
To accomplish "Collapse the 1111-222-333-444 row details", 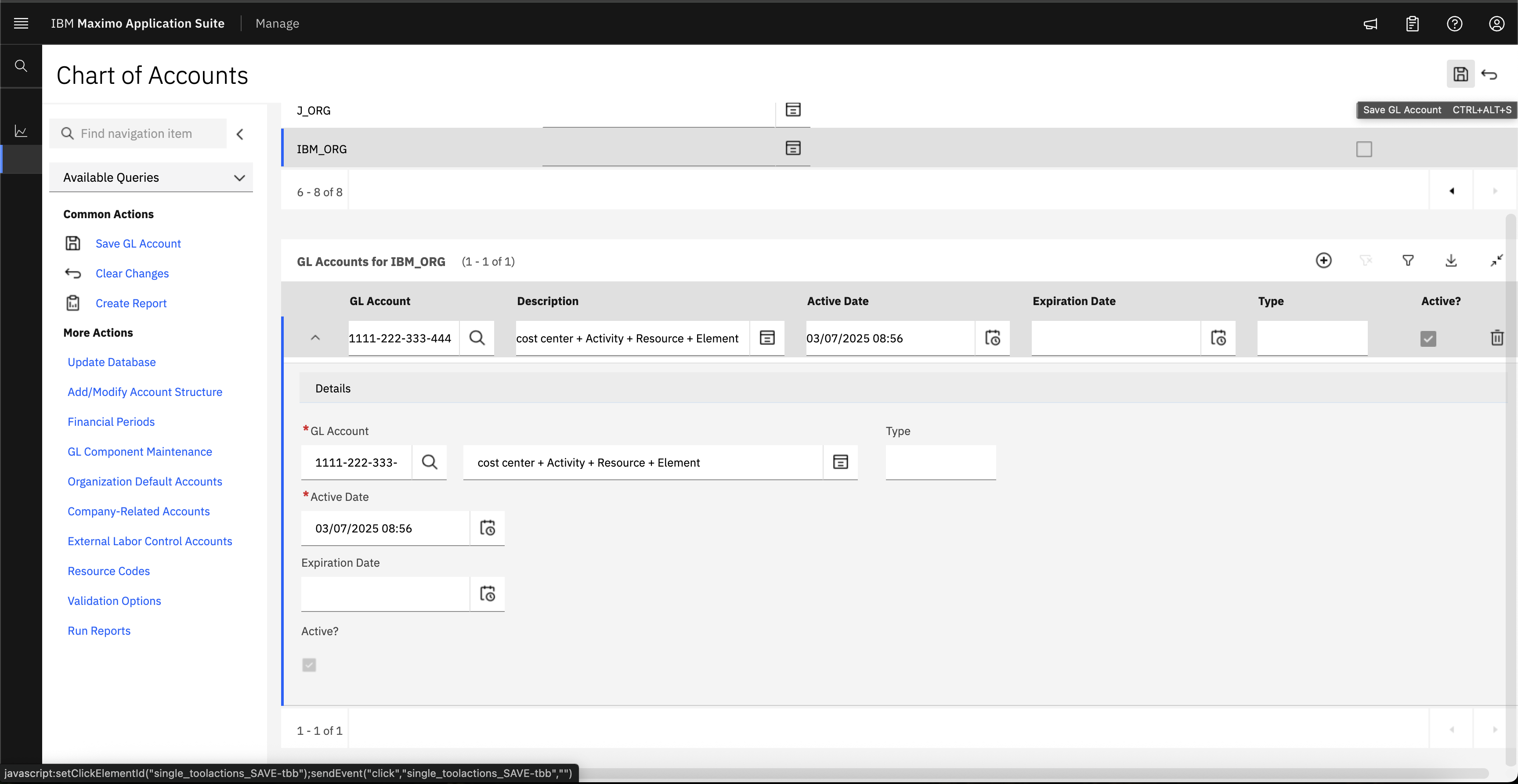I will click(315, 338).
